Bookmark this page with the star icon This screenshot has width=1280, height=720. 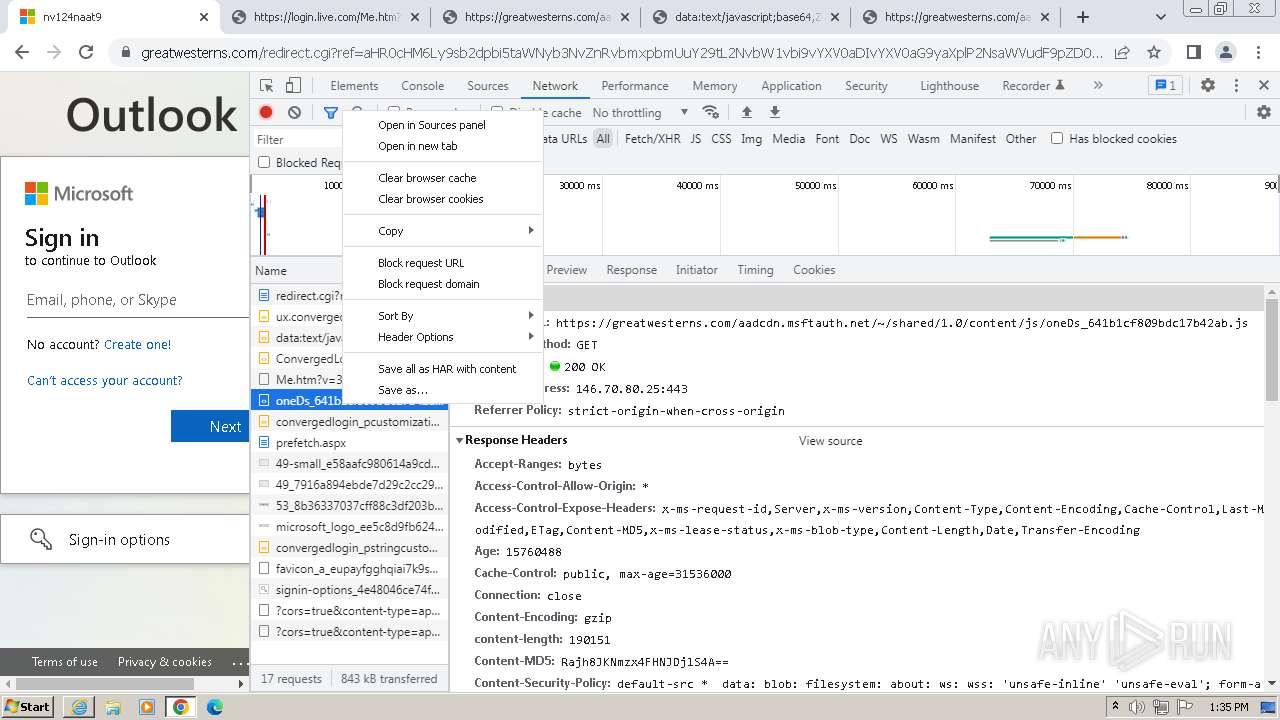click(1154, 53)
